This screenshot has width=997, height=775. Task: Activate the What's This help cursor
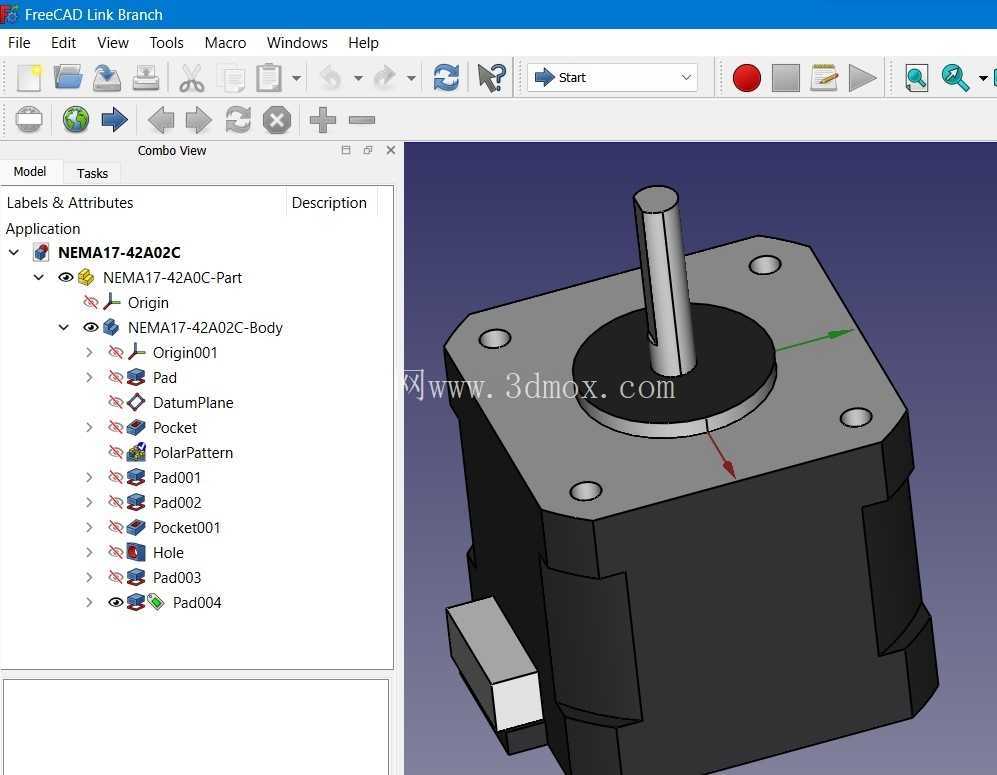click(x=492, y=78)
